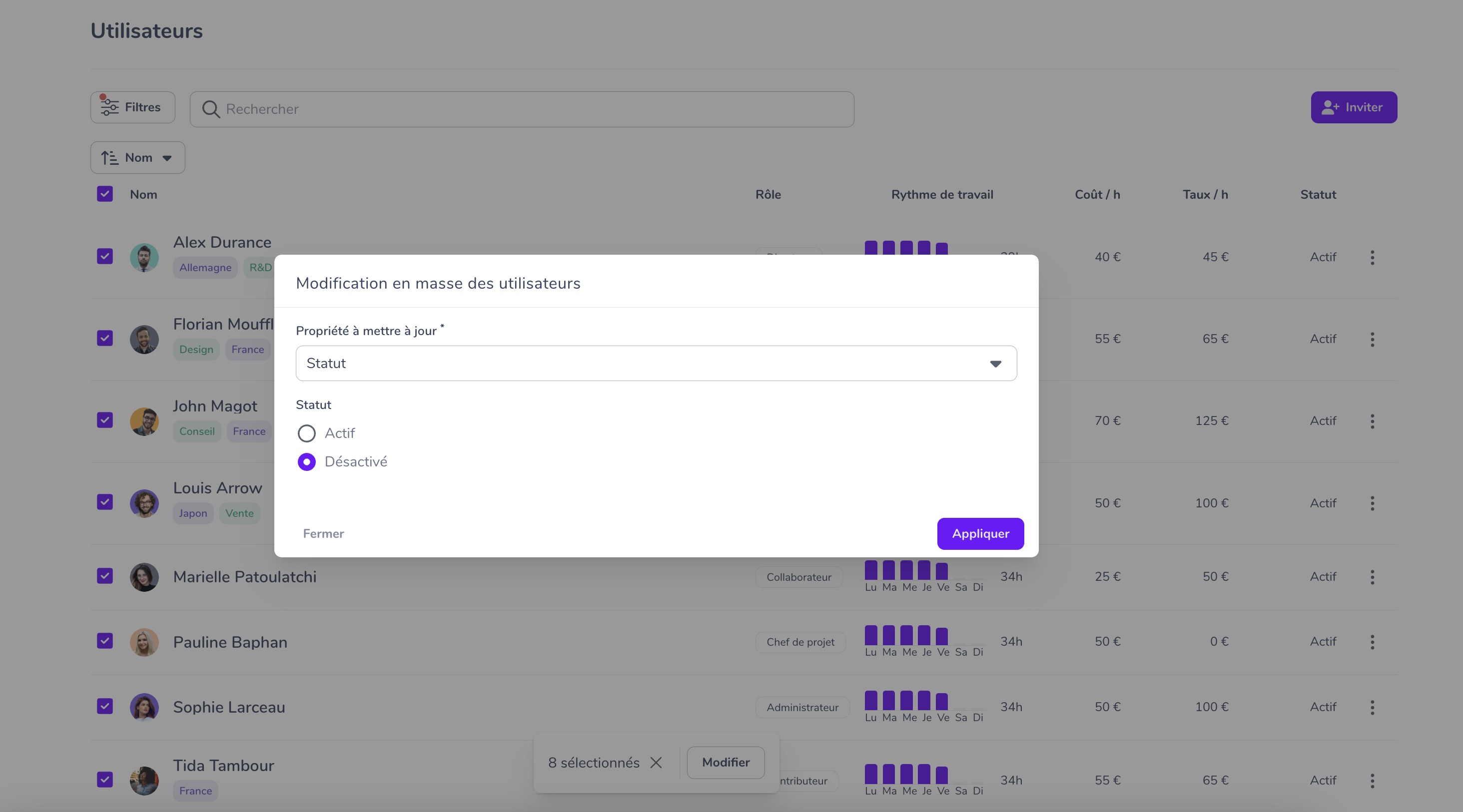The height and width of the screenshot is (812, 1463).
Task: Open the three-dot menu for John Magot
Action: (1372, 421)
